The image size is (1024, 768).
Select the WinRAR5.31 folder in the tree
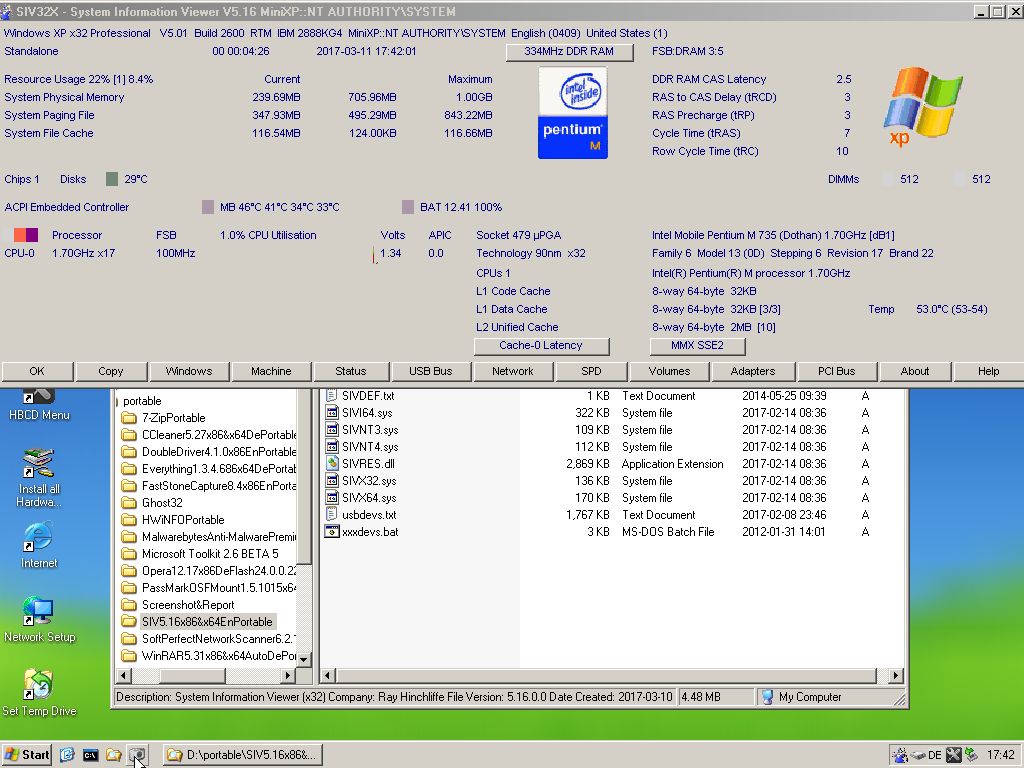(x=219, y=656)
